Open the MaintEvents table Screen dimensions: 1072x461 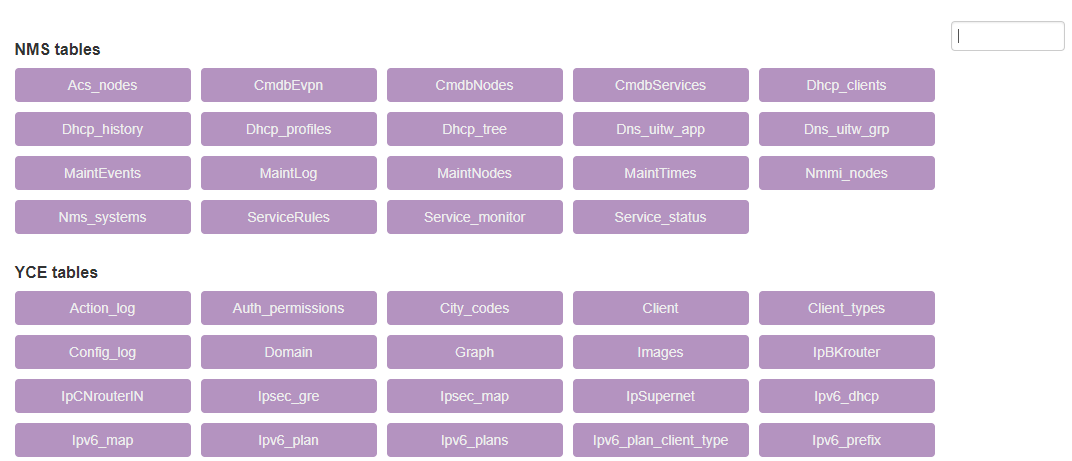tap(103, 173)
